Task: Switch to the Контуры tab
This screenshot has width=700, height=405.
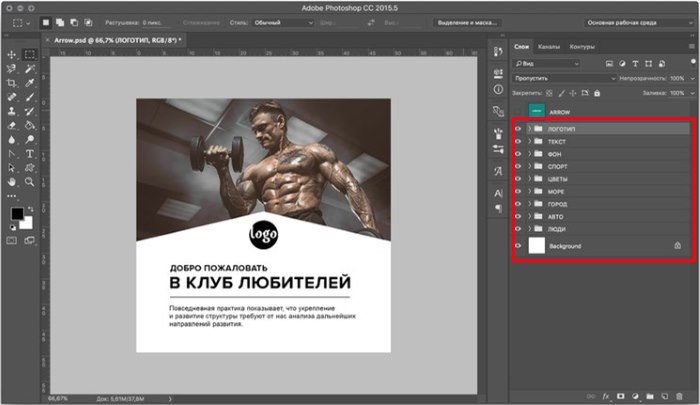Action: click(x=582, y=46)
